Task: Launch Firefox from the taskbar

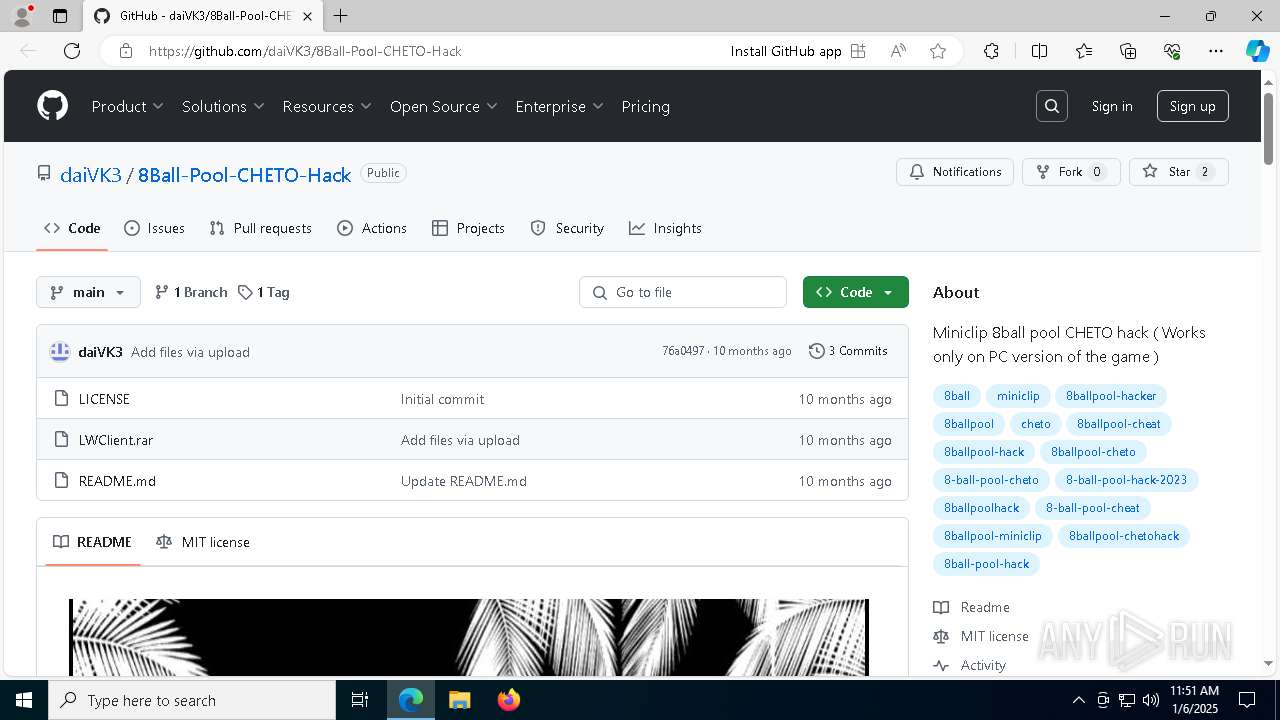Action: [508, 700]
